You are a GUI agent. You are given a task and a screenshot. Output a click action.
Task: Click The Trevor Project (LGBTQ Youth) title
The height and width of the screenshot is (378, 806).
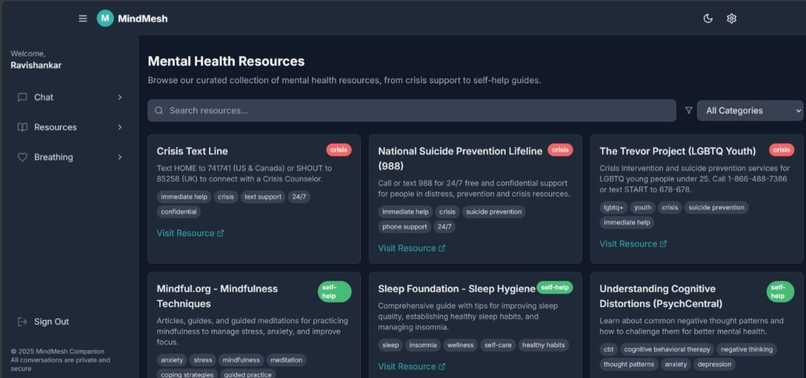tap(677, 151)
